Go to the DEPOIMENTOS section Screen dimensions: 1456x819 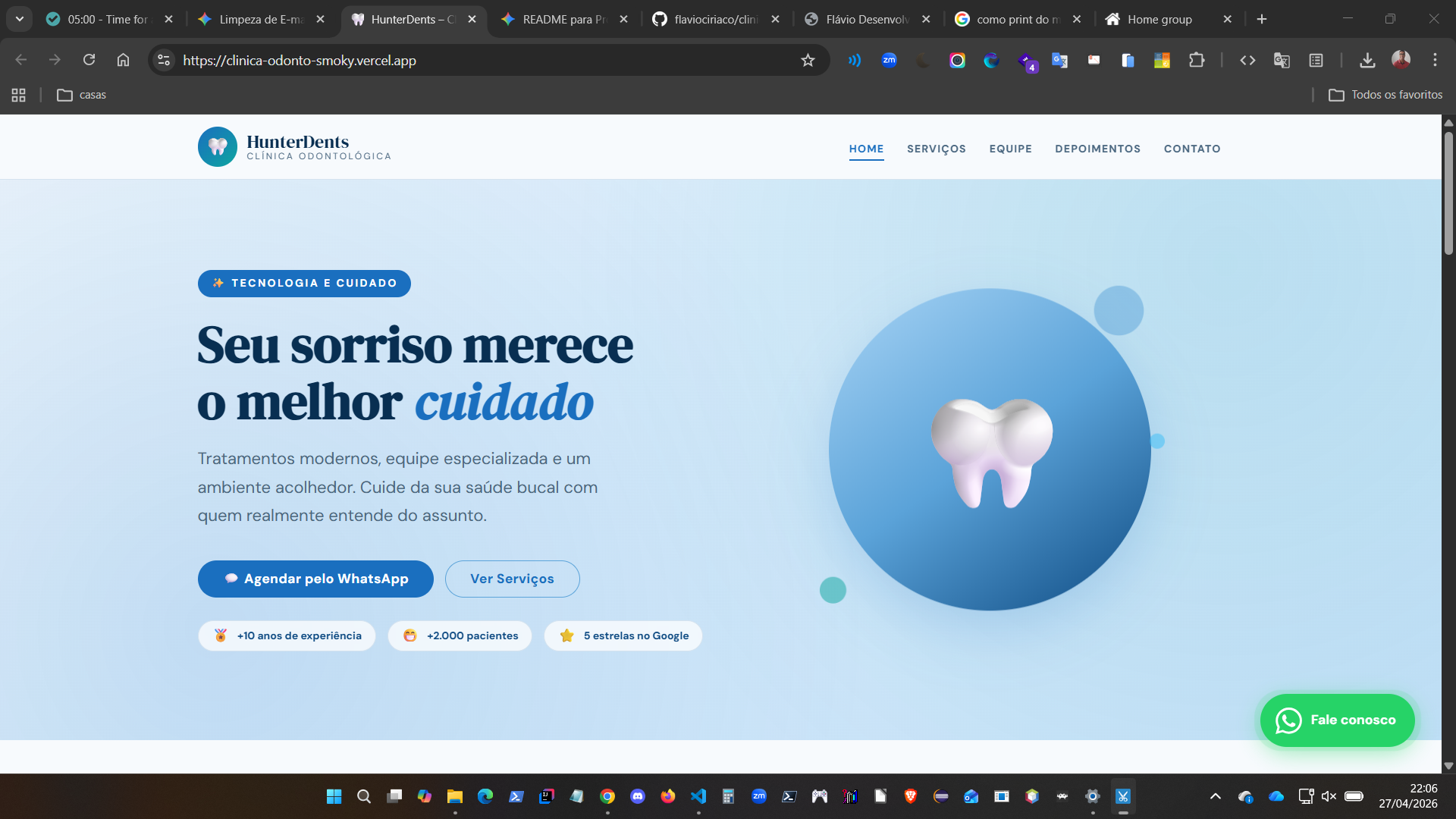tap(1097, 149)
